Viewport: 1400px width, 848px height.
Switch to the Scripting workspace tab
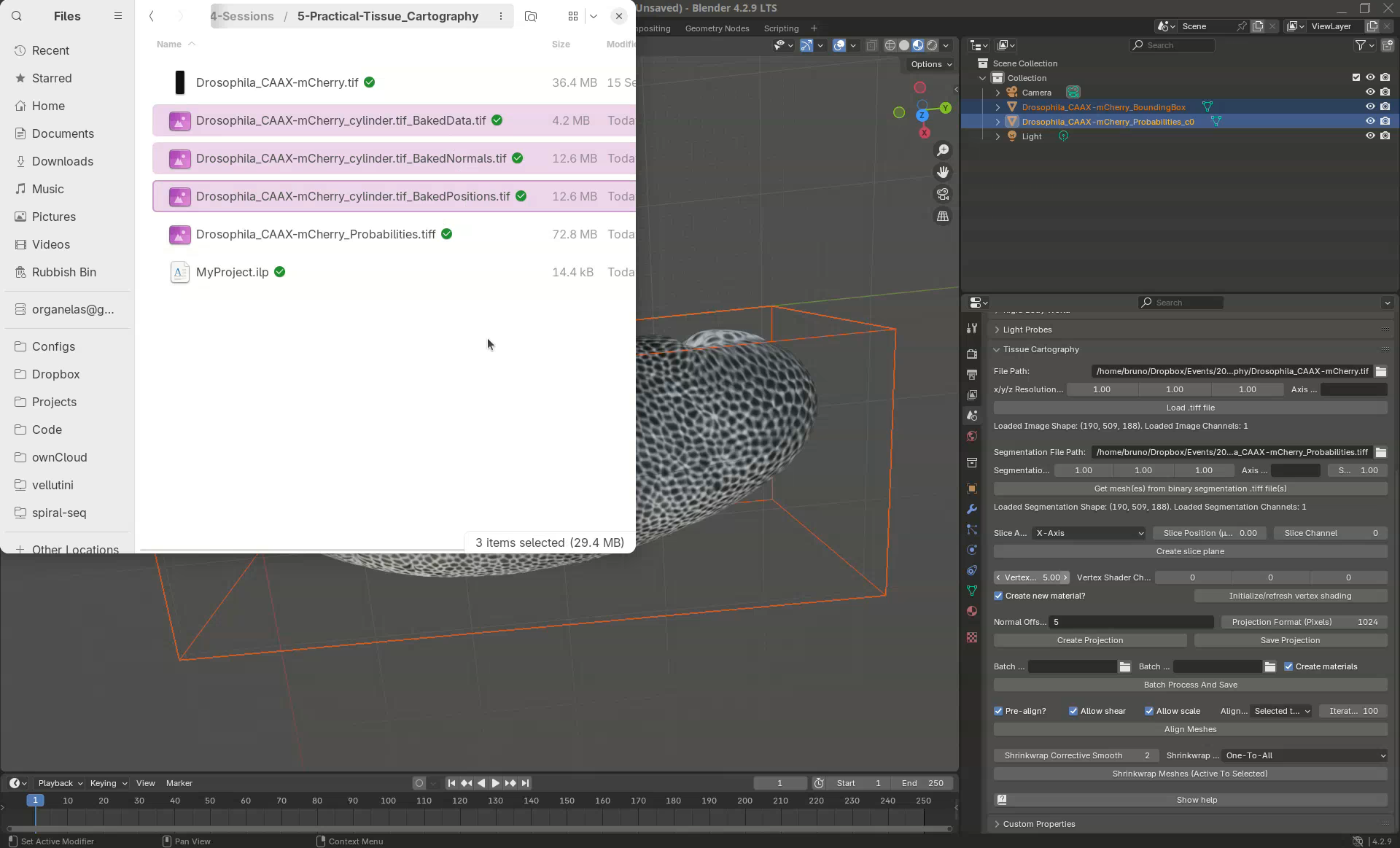click(781, 28)
